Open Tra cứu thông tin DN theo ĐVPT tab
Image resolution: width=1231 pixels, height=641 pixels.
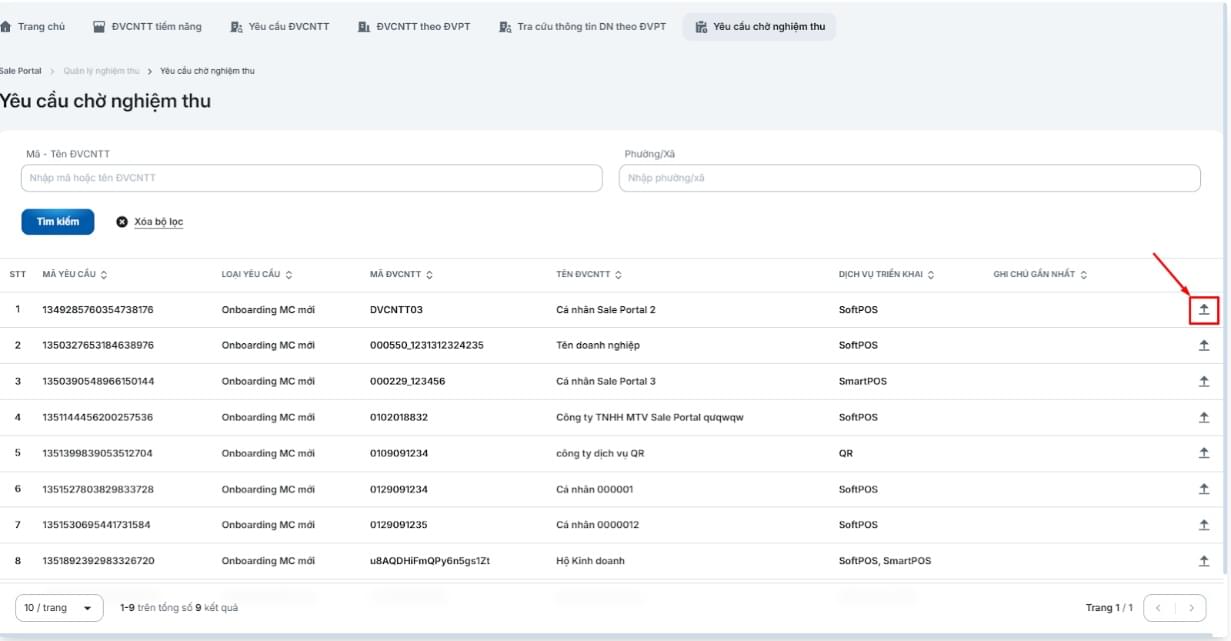pyautogui.click(x=582, y=27)
